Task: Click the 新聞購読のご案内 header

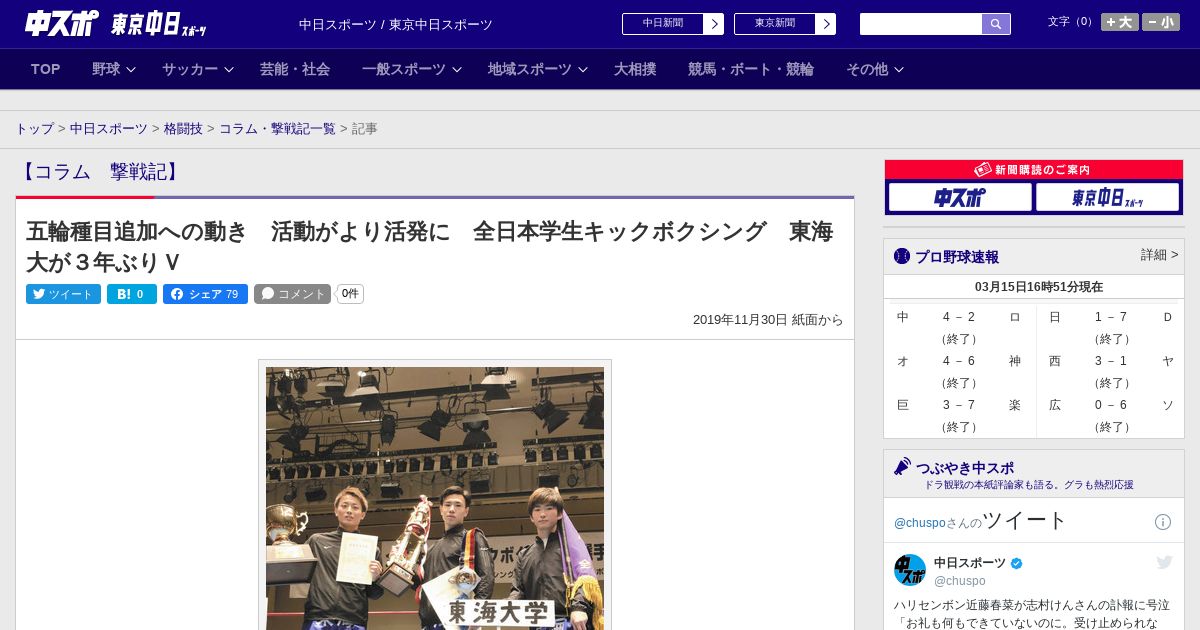Action: (1033, 170)
